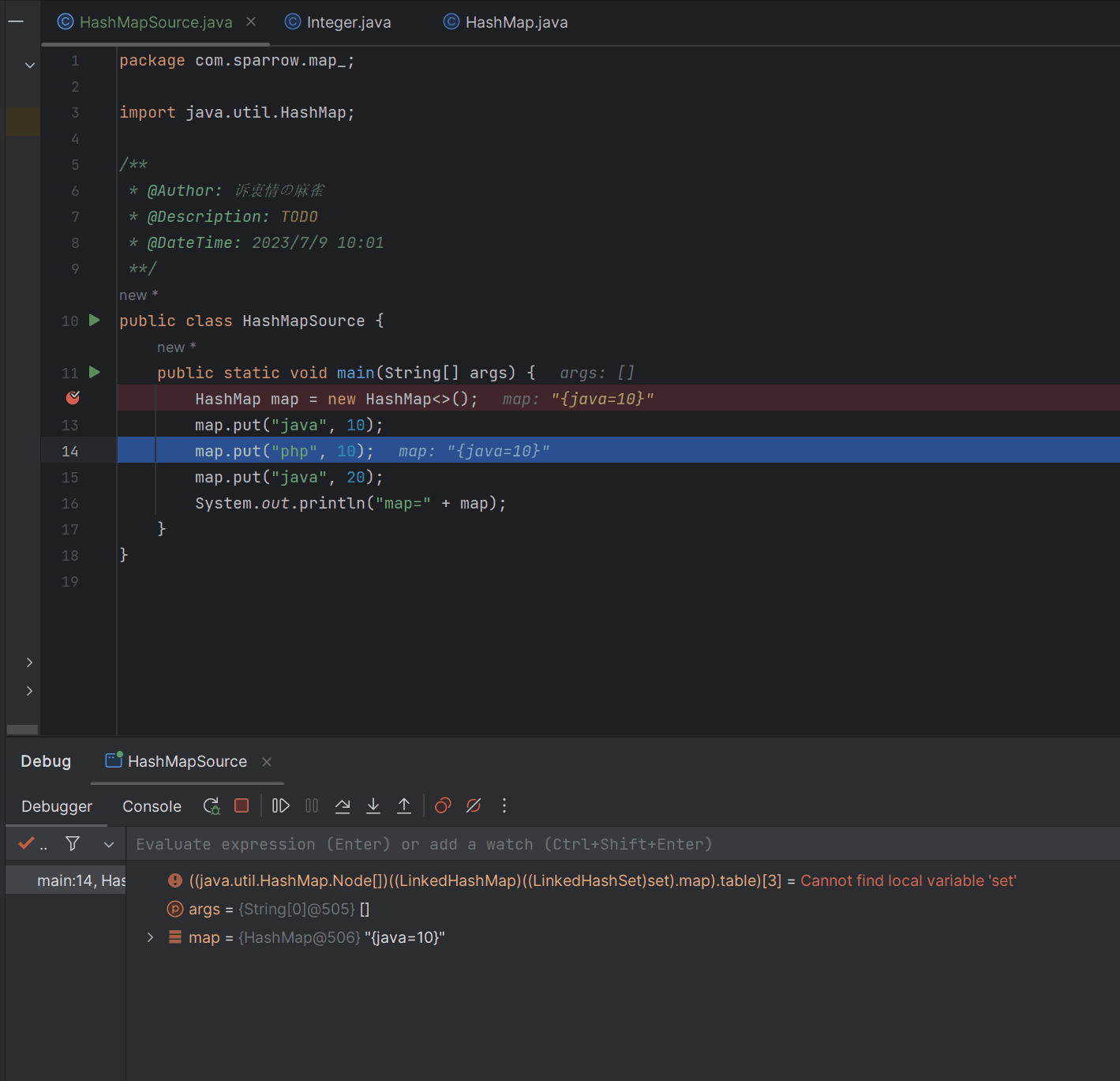Click the 'new *' hint above class declaration

point(139,295)
